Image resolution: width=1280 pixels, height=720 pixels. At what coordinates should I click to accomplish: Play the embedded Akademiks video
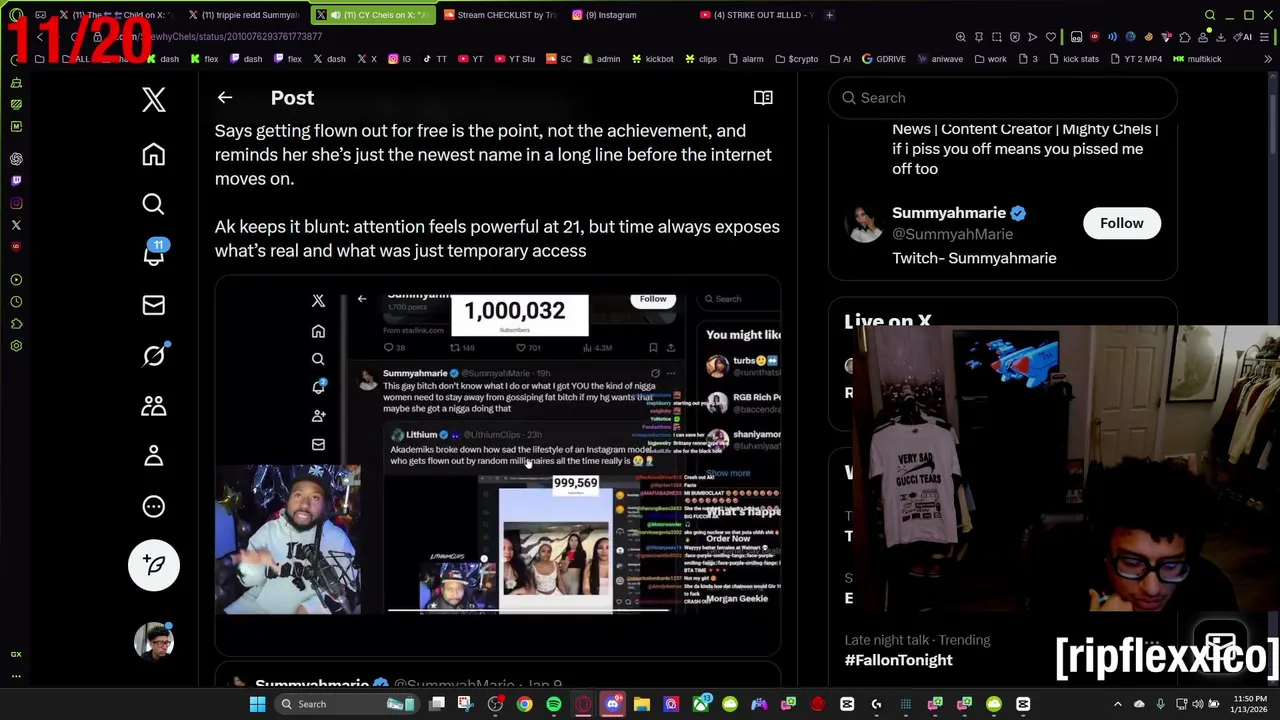497,453
